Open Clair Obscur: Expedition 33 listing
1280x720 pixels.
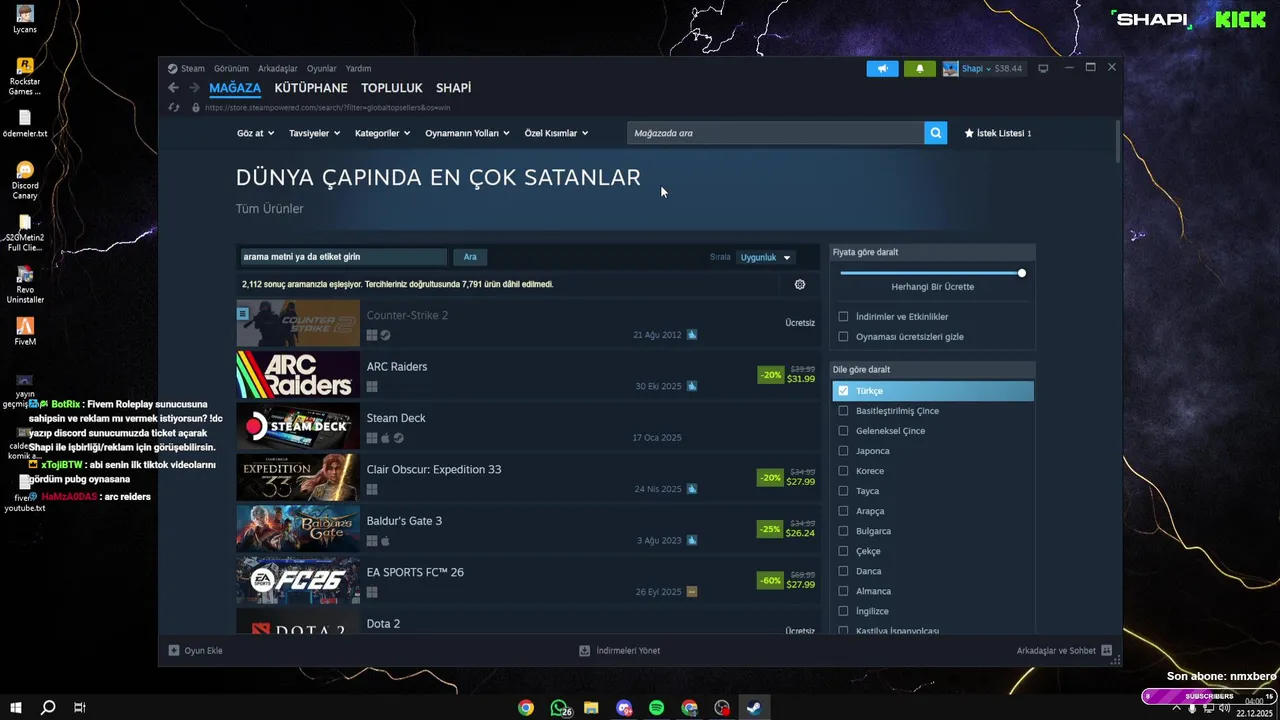[528, 478]
